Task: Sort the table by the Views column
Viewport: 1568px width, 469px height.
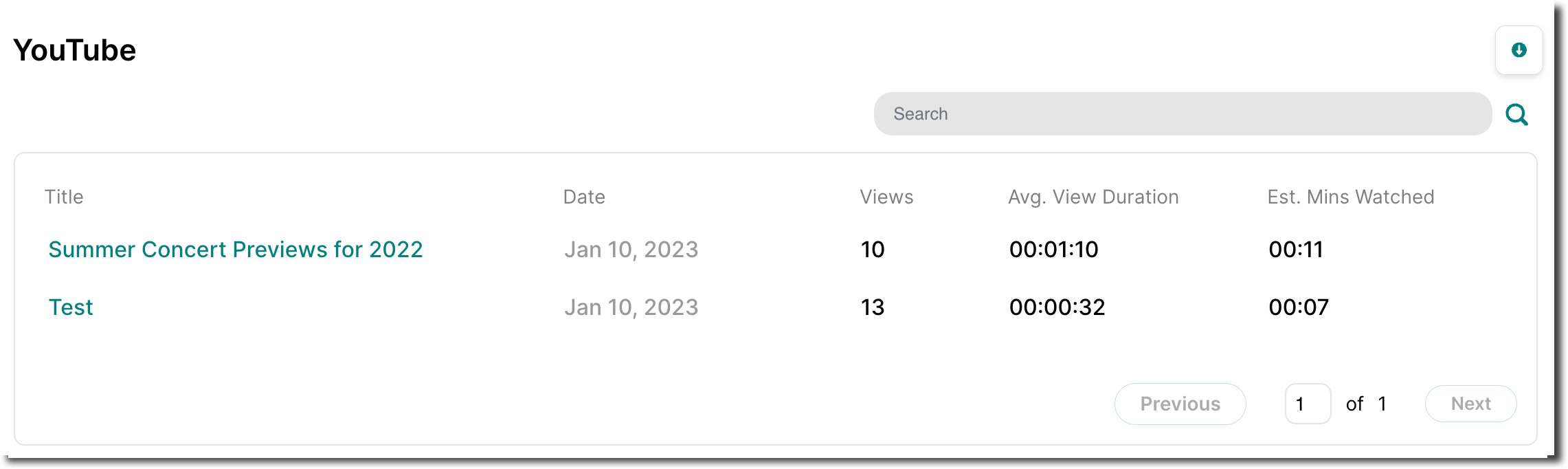Action: (x=886, y=197)
